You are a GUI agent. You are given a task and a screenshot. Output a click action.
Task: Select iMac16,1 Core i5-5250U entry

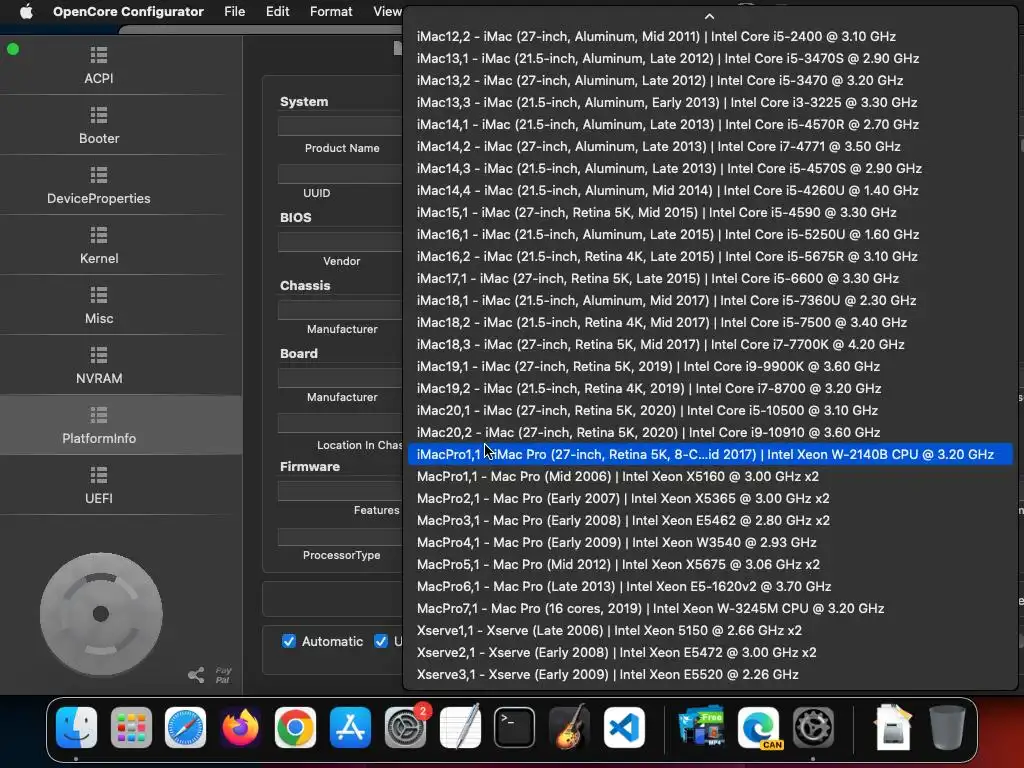[x=710, y=234]
